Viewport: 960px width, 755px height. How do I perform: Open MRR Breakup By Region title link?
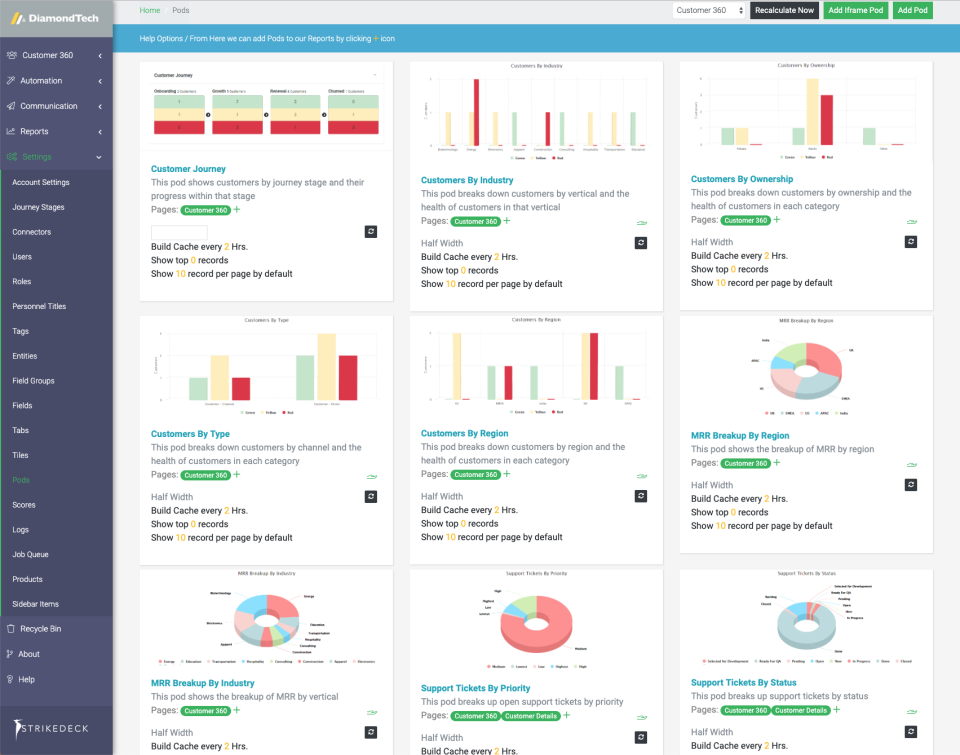click(740, 436)
